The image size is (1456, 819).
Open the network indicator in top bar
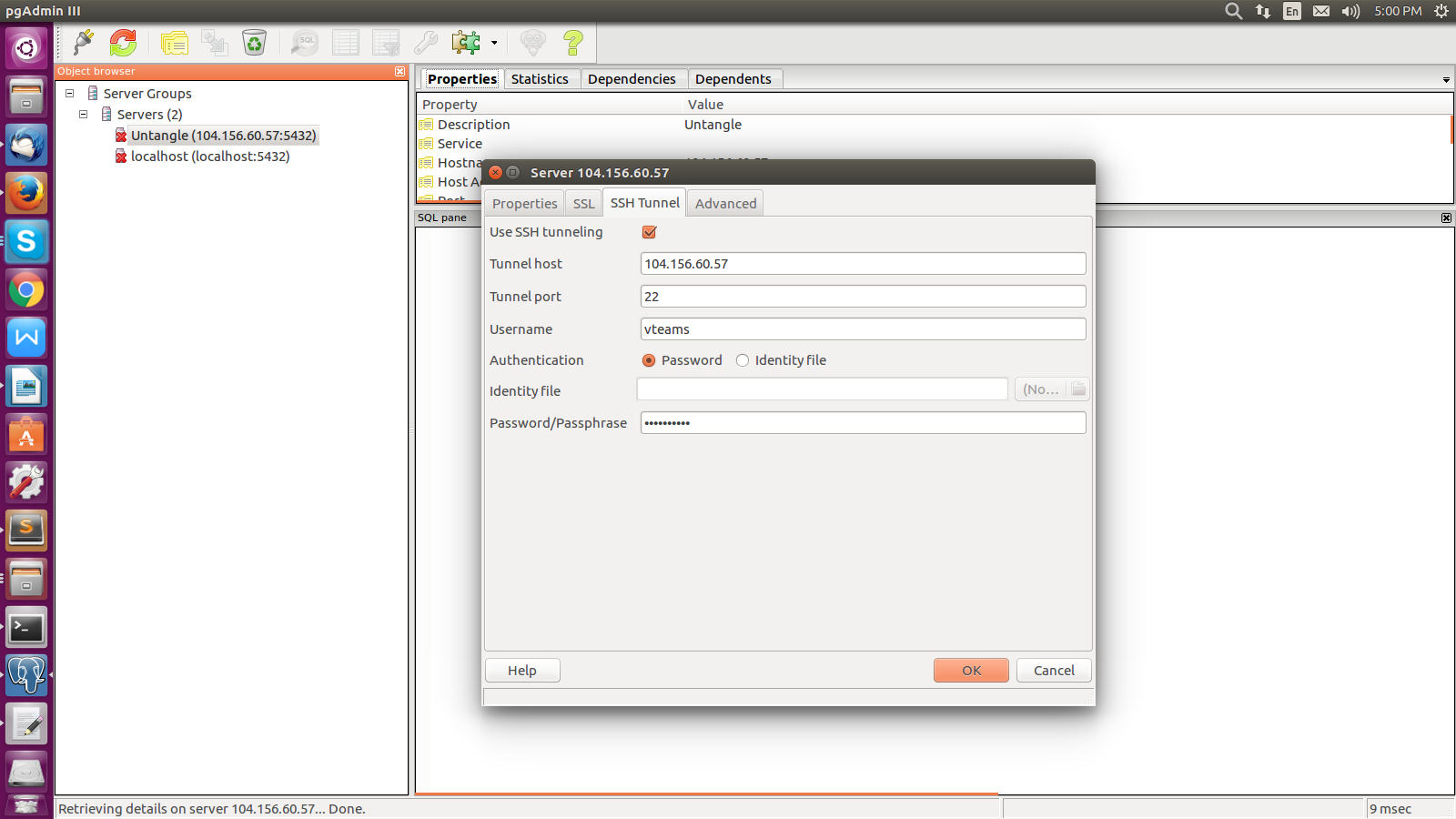coord(1263,11)
